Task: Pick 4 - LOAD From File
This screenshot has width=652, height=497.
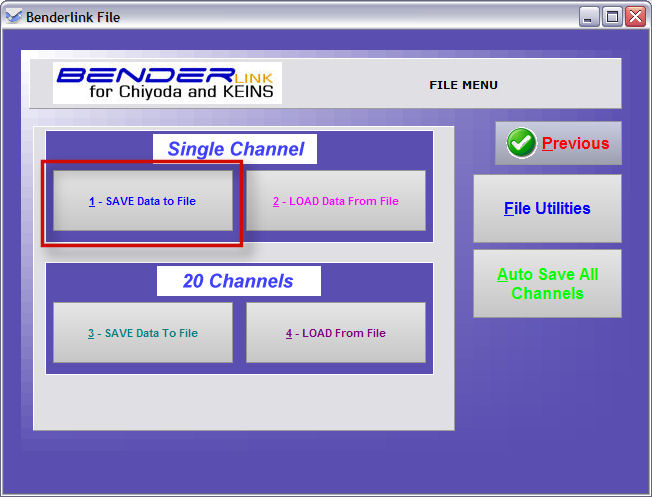Action: (335, 333)
